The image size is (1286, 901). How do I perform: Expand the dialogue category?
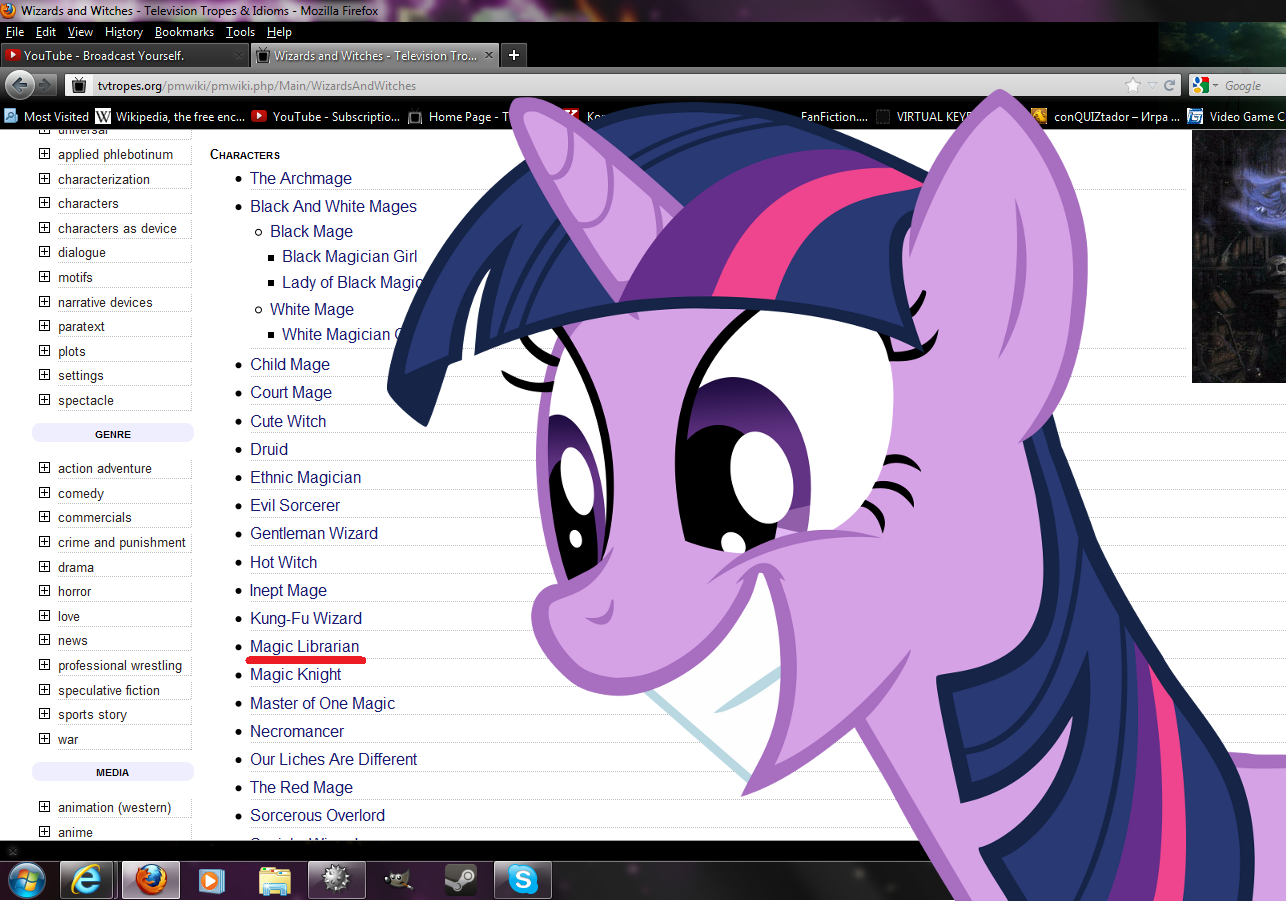[44, 252]
